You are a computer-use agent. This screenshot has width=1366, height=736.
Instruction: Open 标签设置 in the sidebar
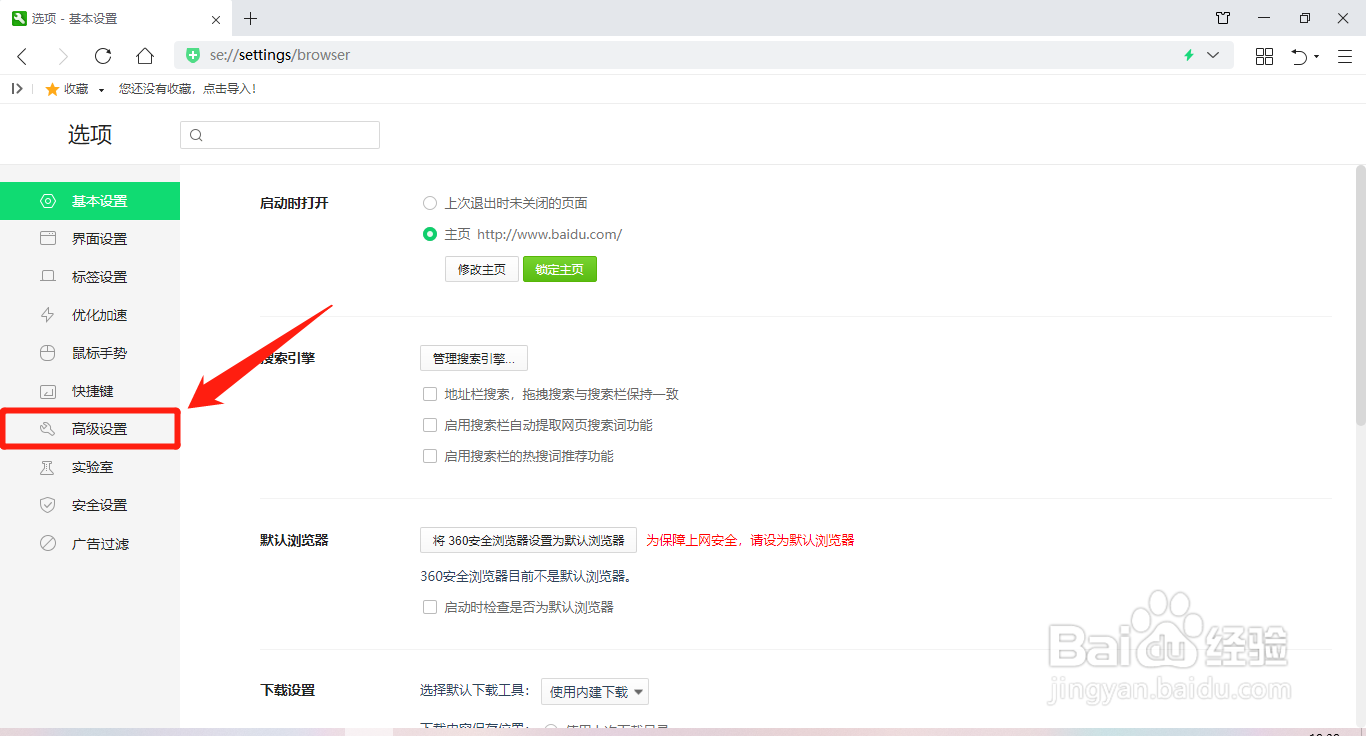point(90,277)
